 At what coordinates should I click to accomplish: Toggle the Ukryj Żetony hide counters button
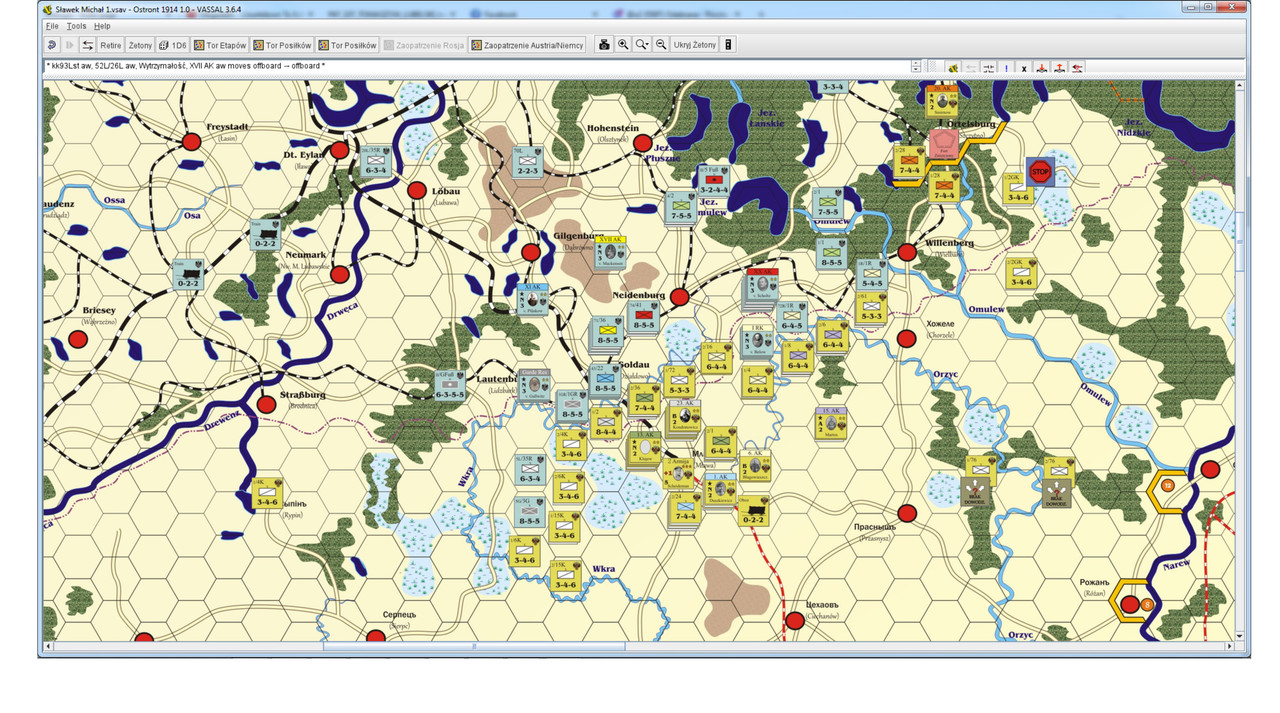(694, 45)
